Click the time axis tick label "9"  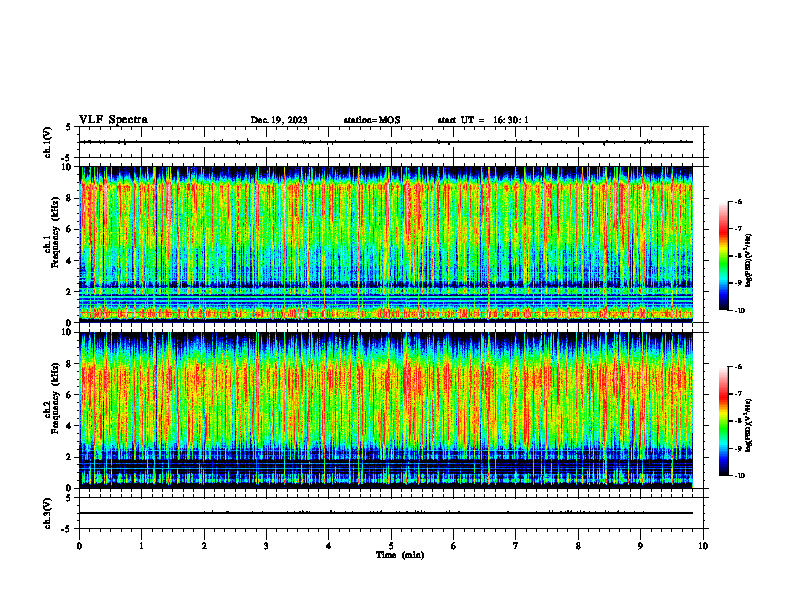(x=640, y=546)
